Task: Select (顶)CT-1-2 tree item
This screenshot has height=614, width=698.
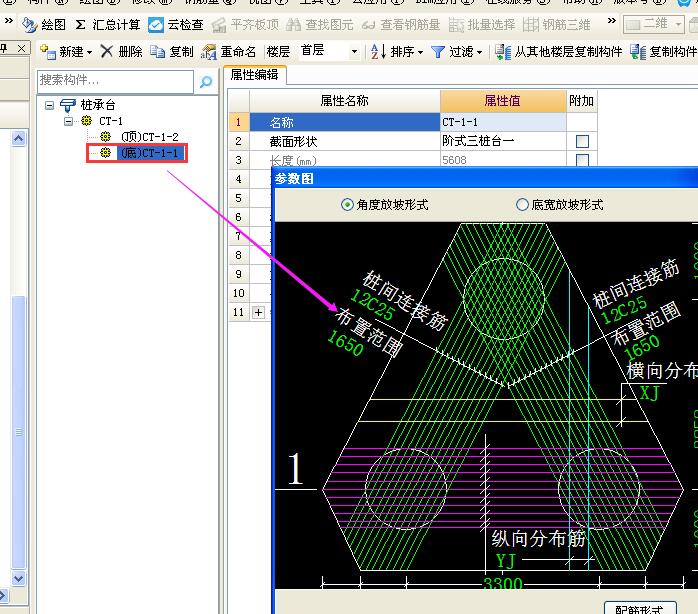Action: click(x=150, y=137)
